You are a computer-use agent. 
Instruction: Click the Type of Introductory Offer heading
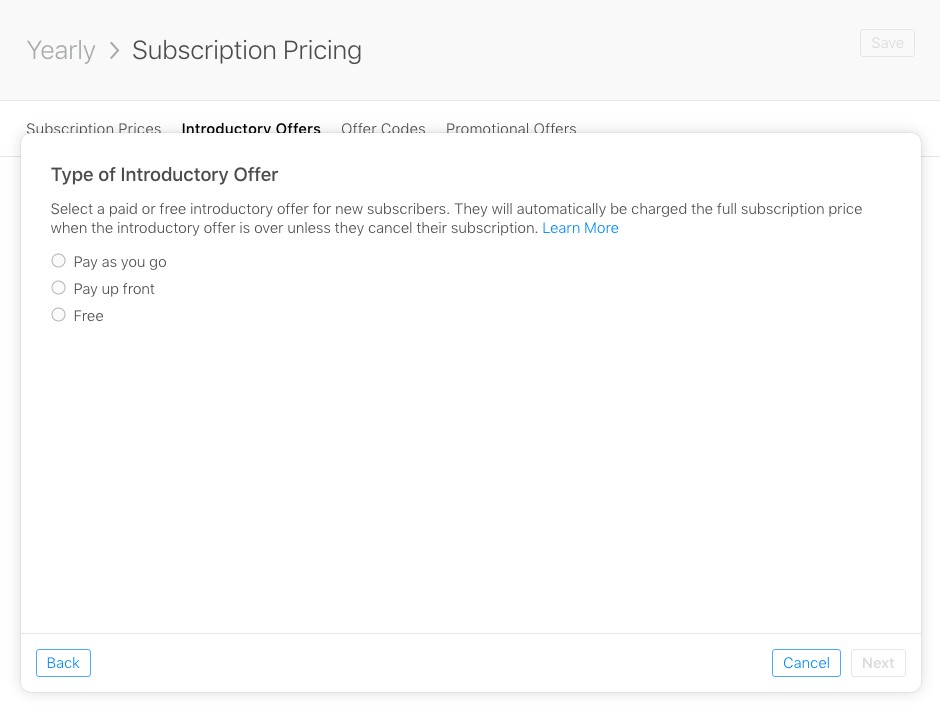coord(164,174)
